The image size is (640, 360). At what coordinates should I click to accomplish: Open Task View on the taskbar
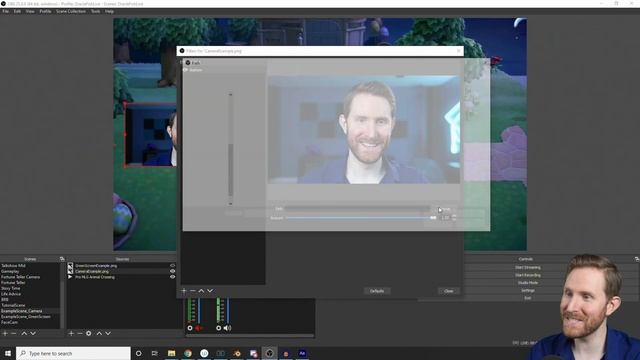(155, 353)
